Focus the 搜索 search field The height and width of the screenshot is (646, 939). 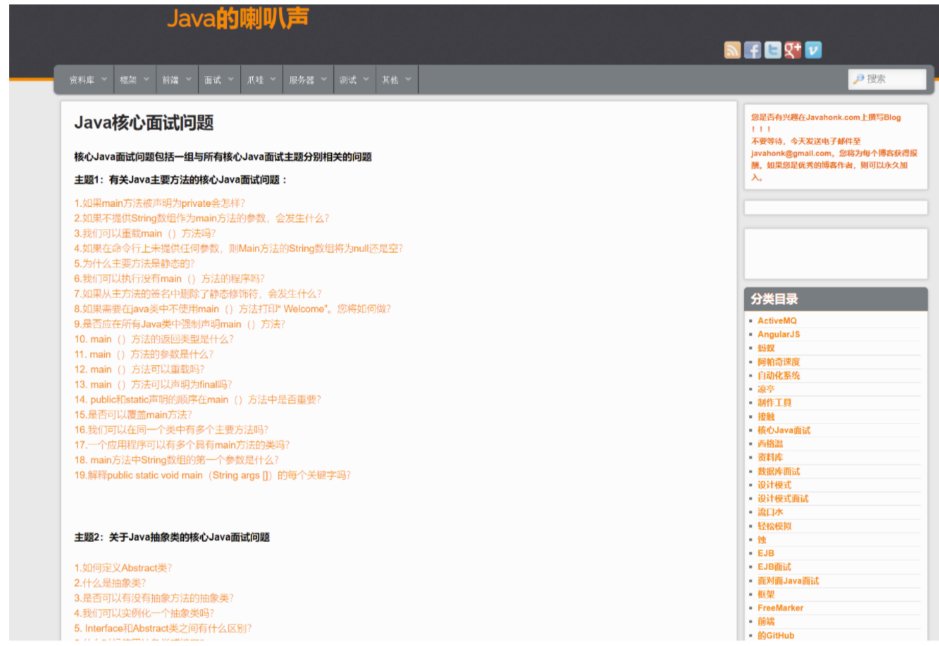tap(887, 79)
